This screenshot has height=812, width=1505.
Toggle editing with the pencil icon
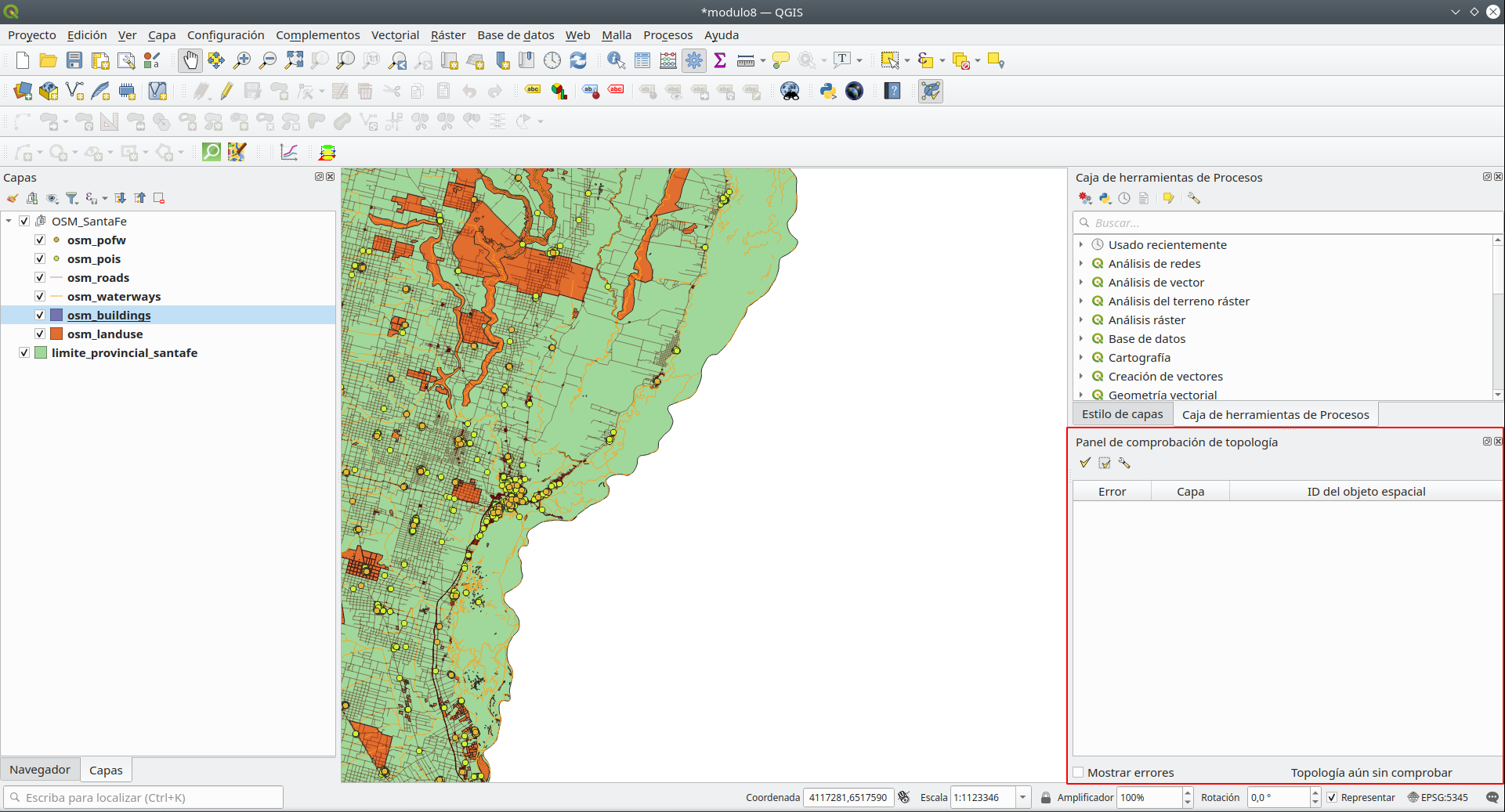(226, 91)
